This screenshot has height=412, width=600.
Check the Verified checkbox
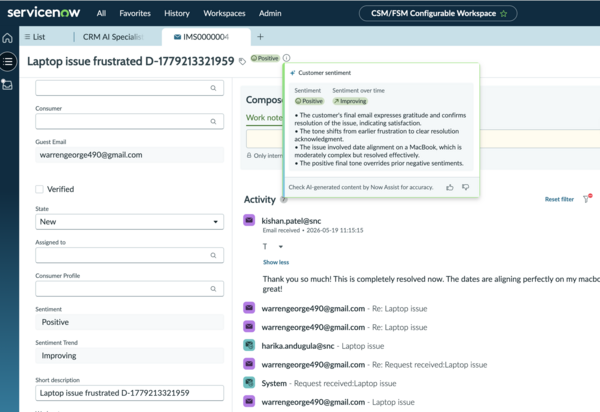tap(39, 189)
